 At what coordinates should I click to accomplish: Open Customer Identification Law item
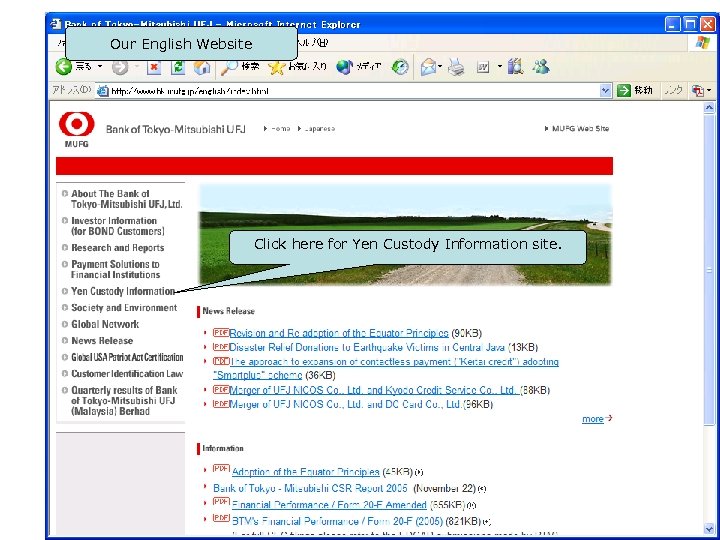[127, 374]
